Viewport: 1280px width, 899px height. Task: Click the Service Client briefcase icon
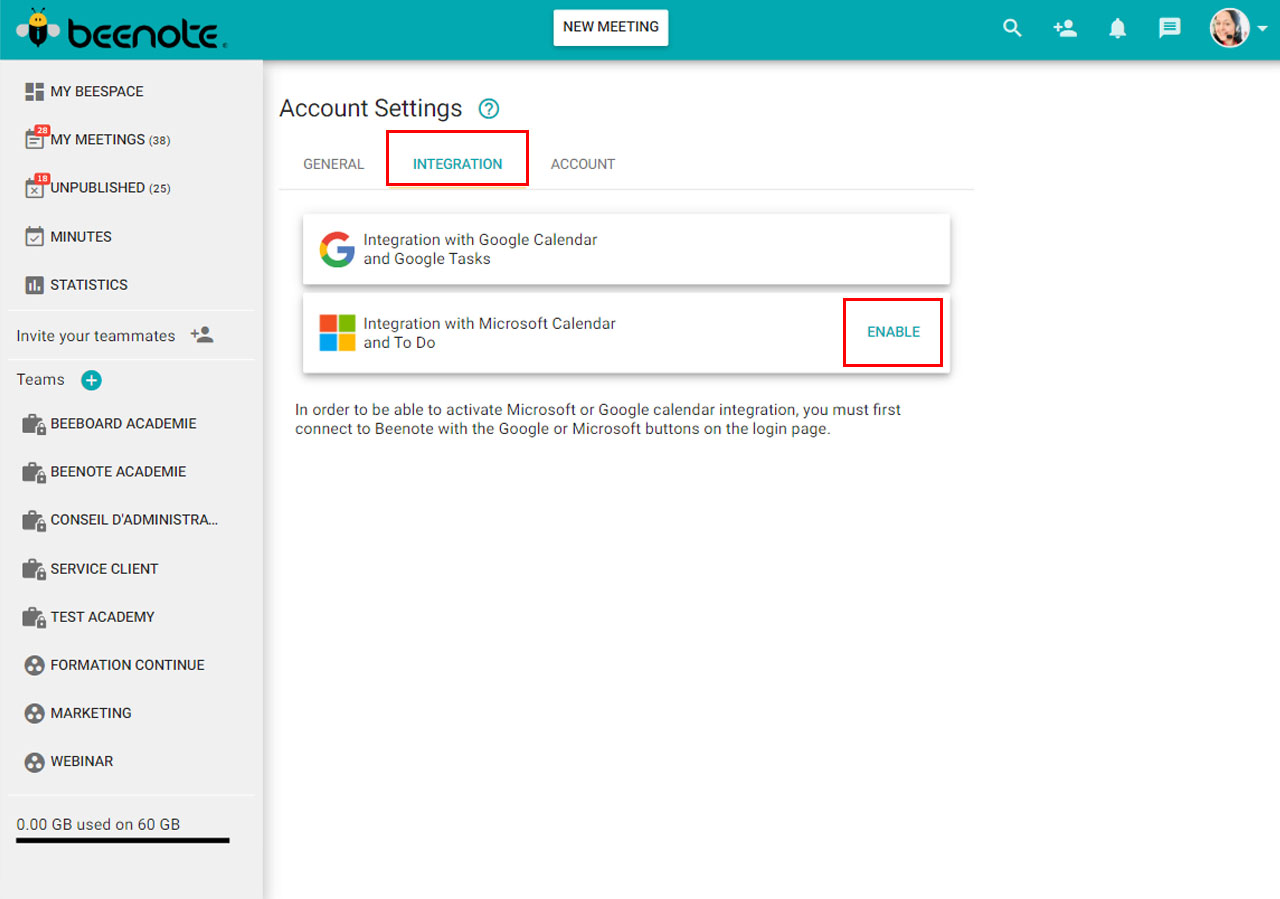pos(34,569)
